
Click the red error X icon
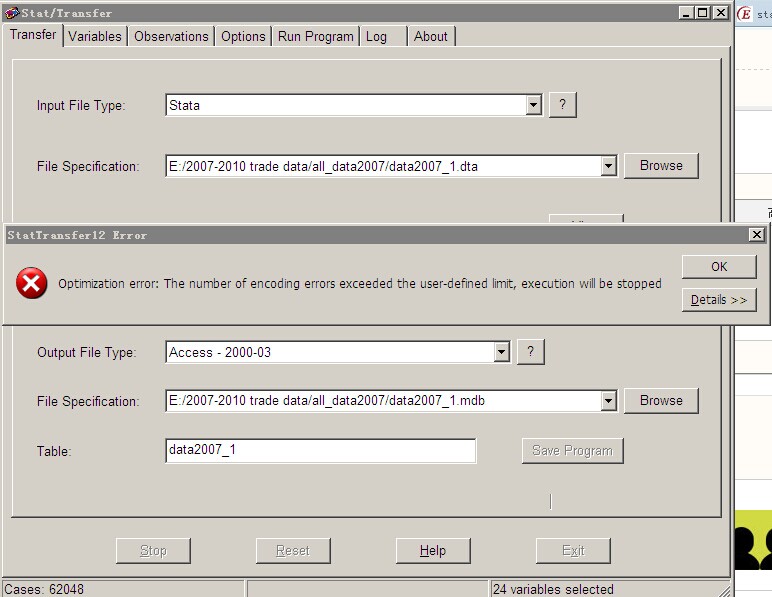pos(32,283)
